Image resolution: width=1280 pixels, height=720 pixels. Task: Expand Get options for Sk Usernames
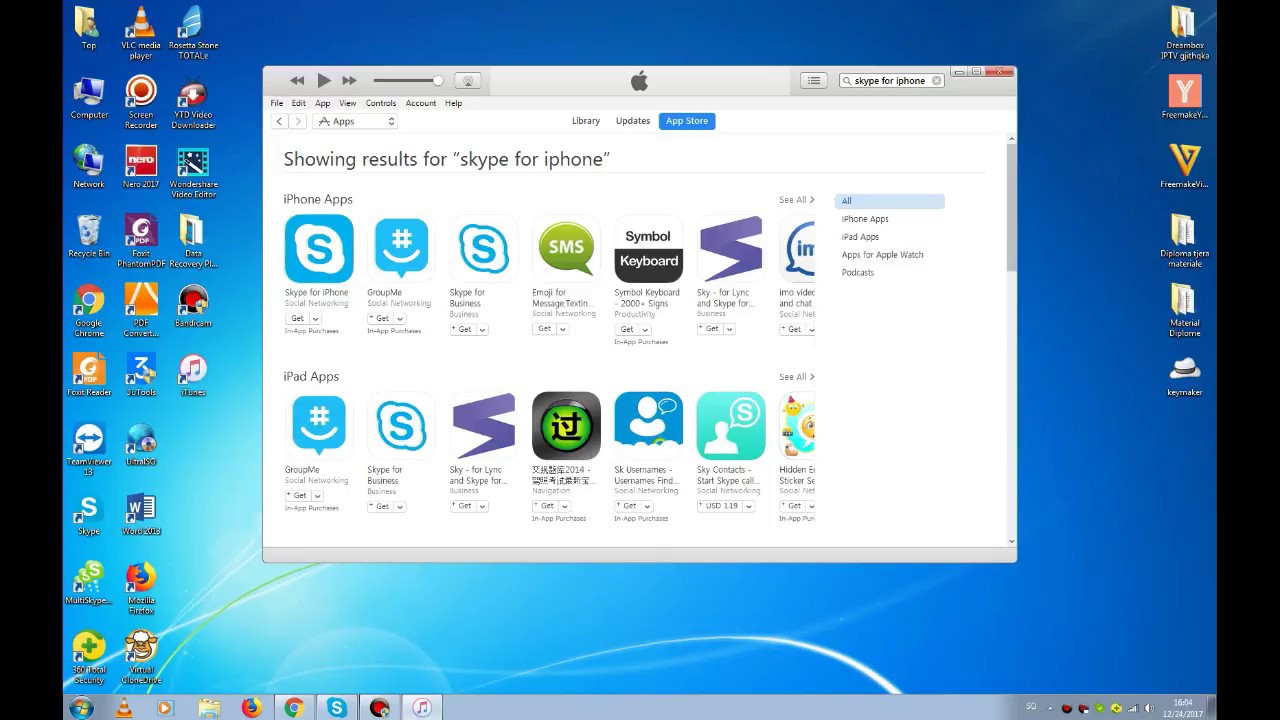[x=645, y=506]
